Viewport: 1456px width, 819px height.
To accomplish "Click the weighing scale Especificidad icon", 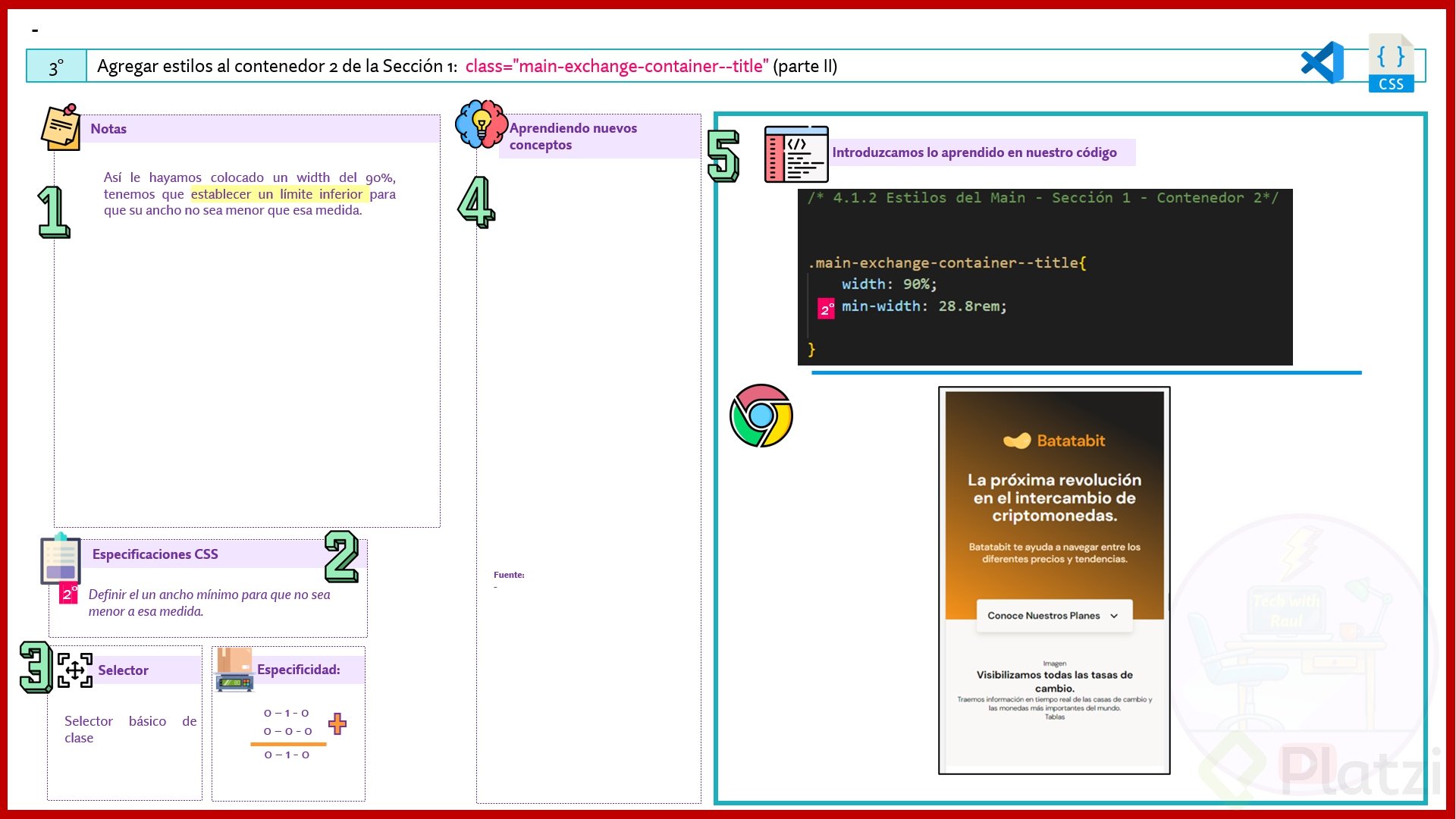I will point(234,670).
